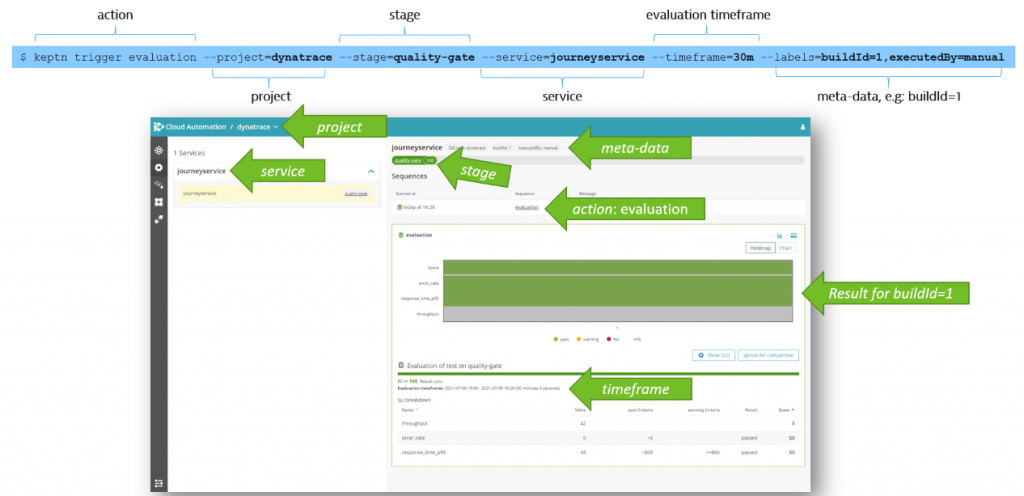1024x496 pixels.
Task: Sort SLI table by Score column
Action: click(x=786, y=410)
